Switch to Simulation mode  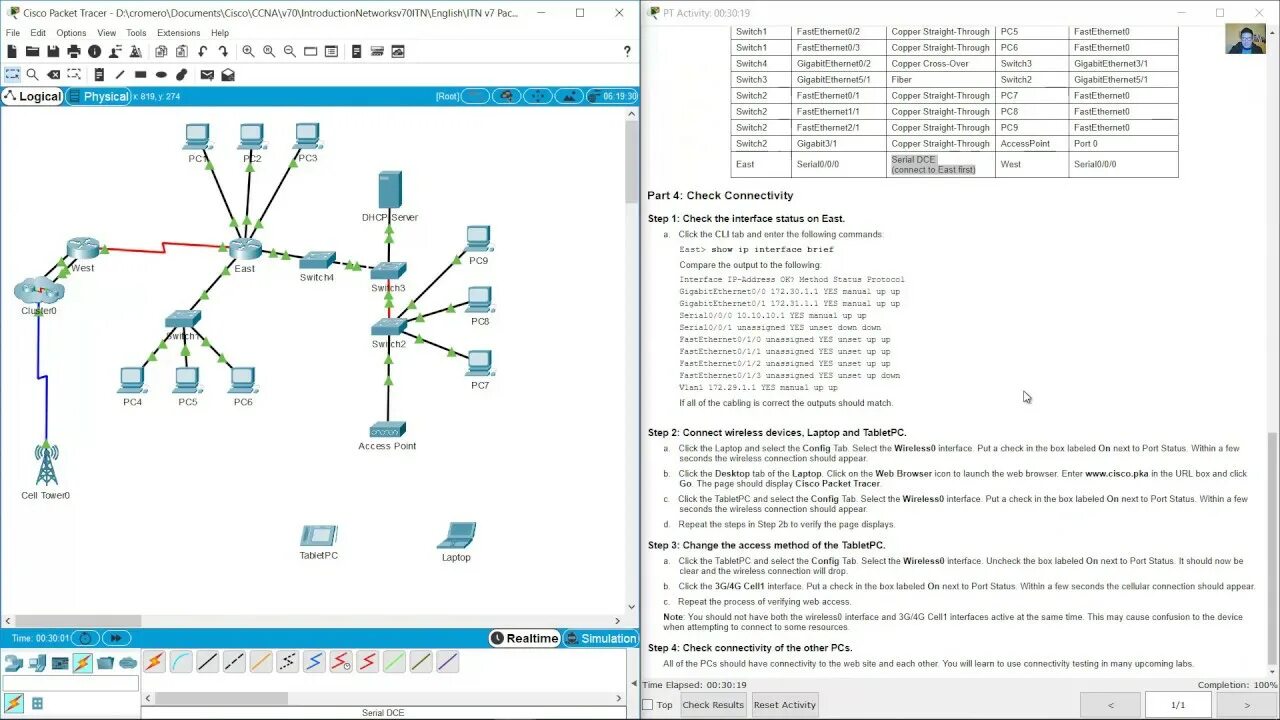[600, 638]
